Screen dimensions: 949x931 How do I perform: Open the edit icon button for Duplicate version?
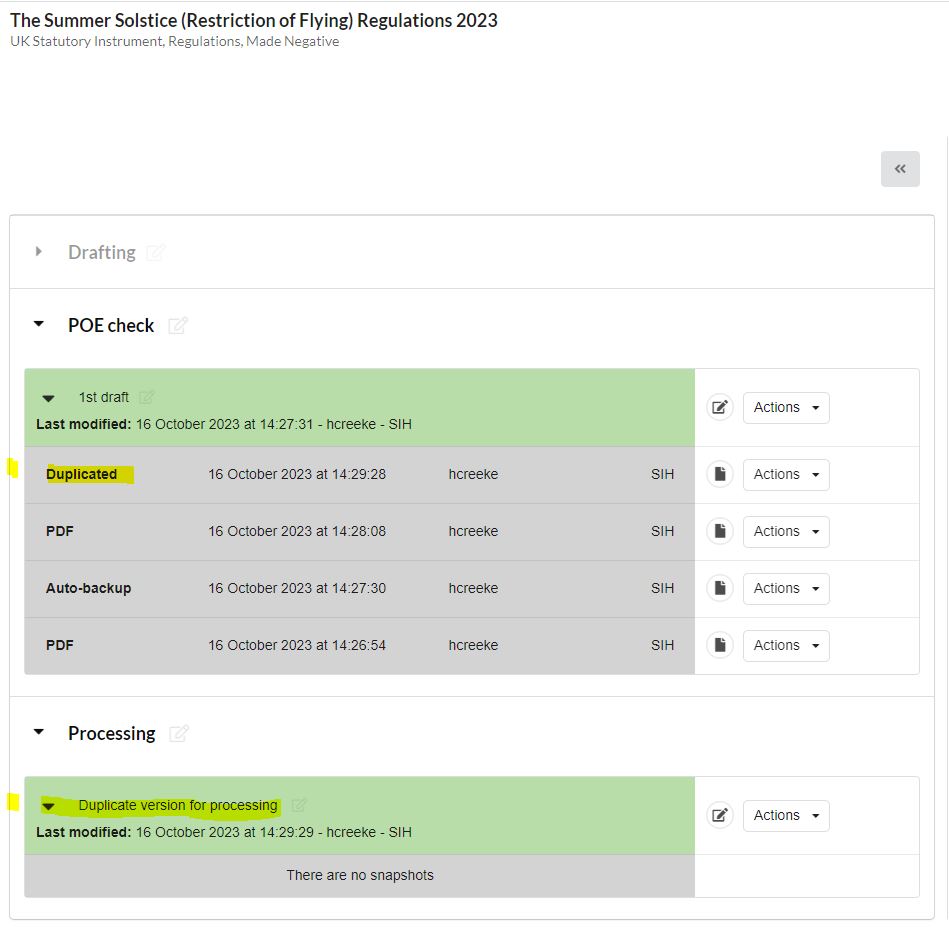720,816
